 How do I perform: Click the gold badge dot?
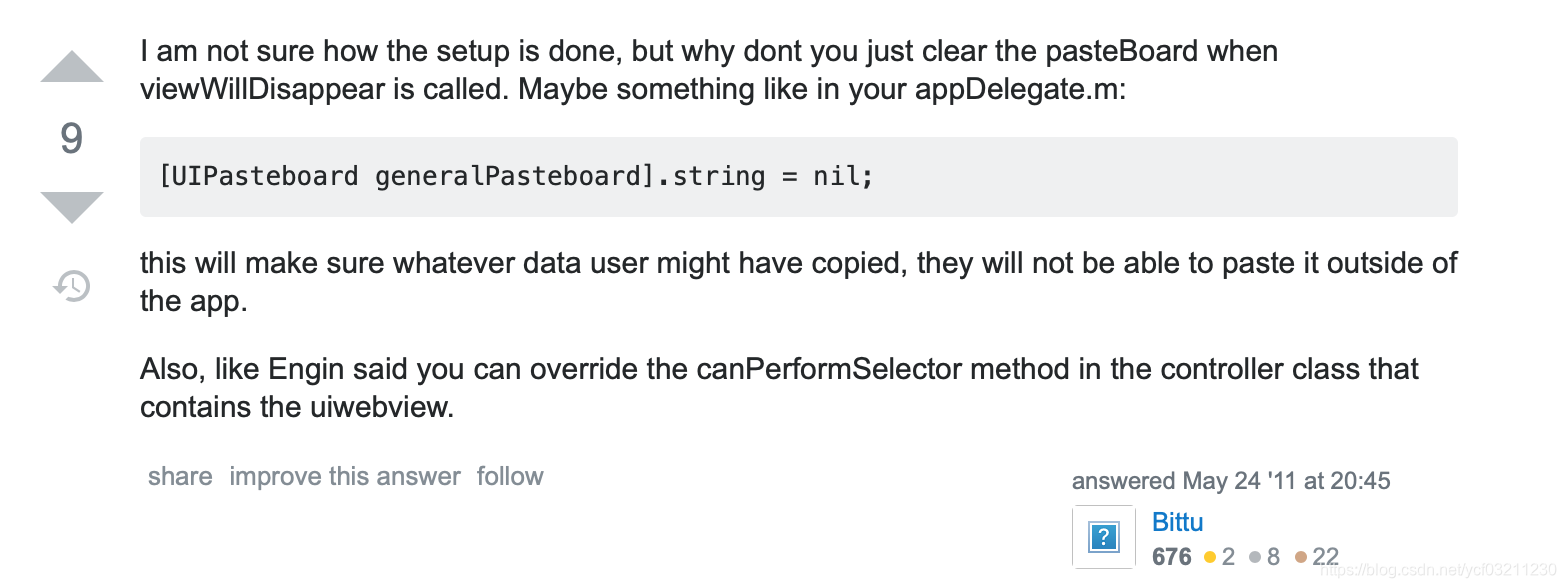tap(1210, 557)
